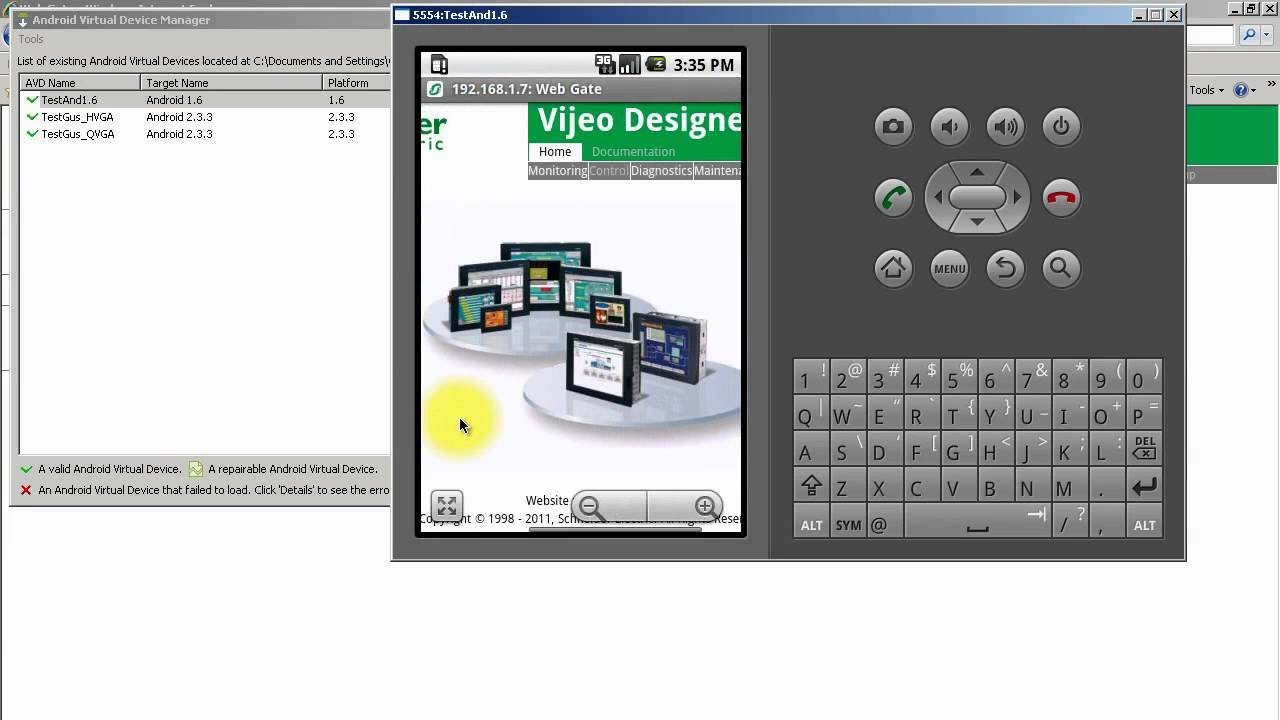Open the Documentation tab on the web page

click(x=633, y=152)
